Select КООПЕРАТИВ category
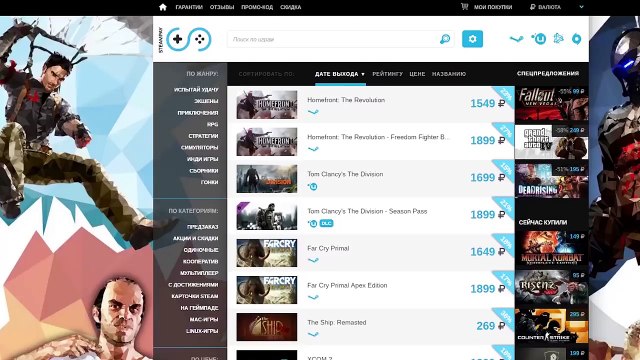Viewport: 640px width, 360px height. click(x=200, y=261)
